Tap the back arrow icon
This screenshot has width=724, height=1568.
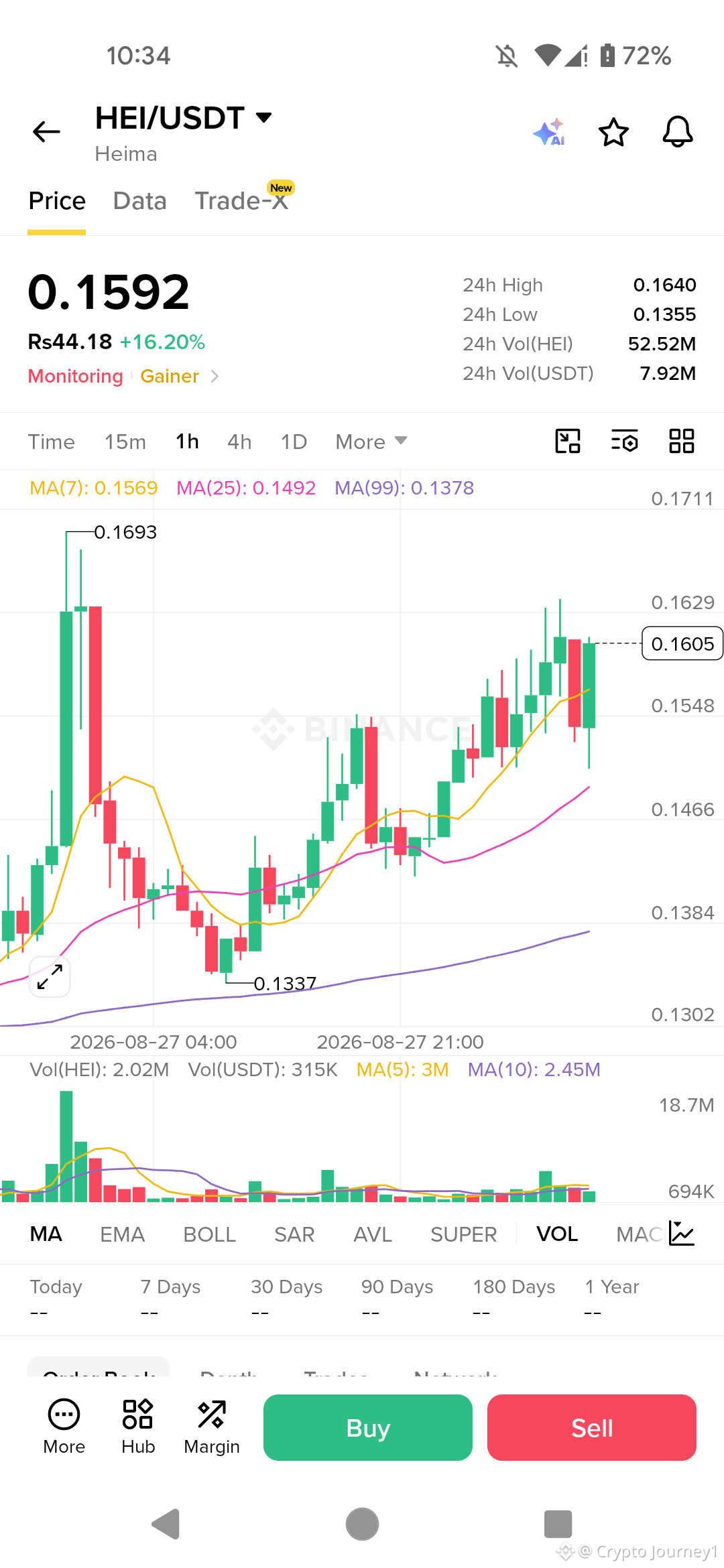point(46,131)
